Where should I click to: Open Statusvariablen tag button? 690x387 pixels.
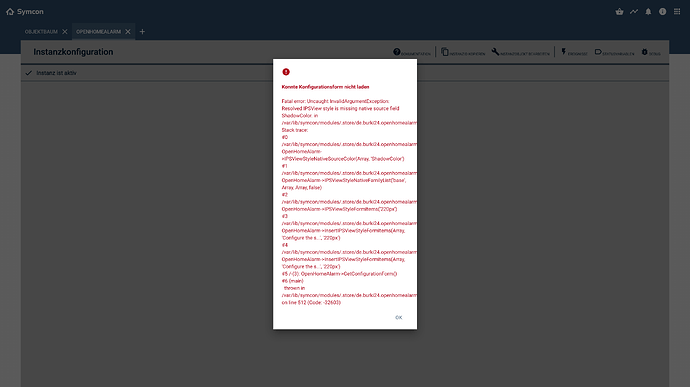pos(614,52)
